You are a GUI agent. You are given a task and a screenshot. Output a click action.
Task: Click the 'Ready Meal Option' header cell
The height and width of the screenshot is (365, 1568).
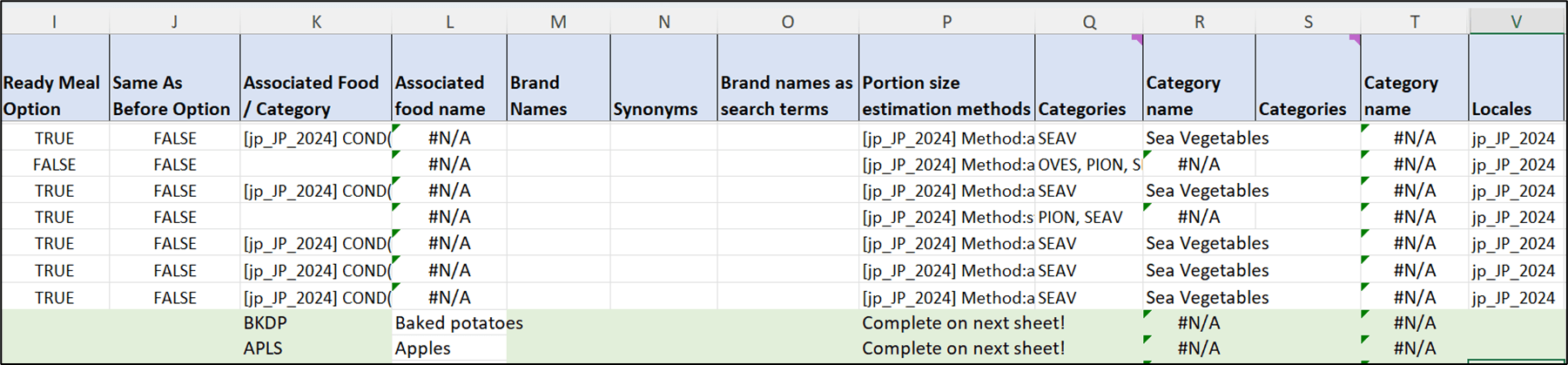55,78
